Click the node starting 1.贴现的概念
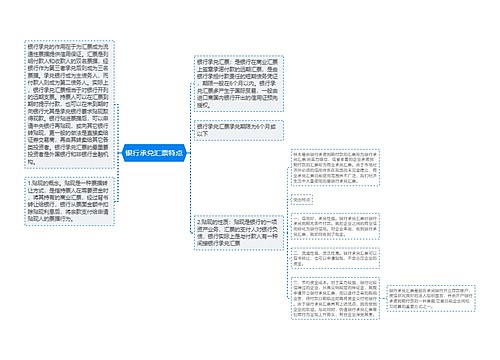This screenshot has width=500, height=360. click(x=69, y=201)
